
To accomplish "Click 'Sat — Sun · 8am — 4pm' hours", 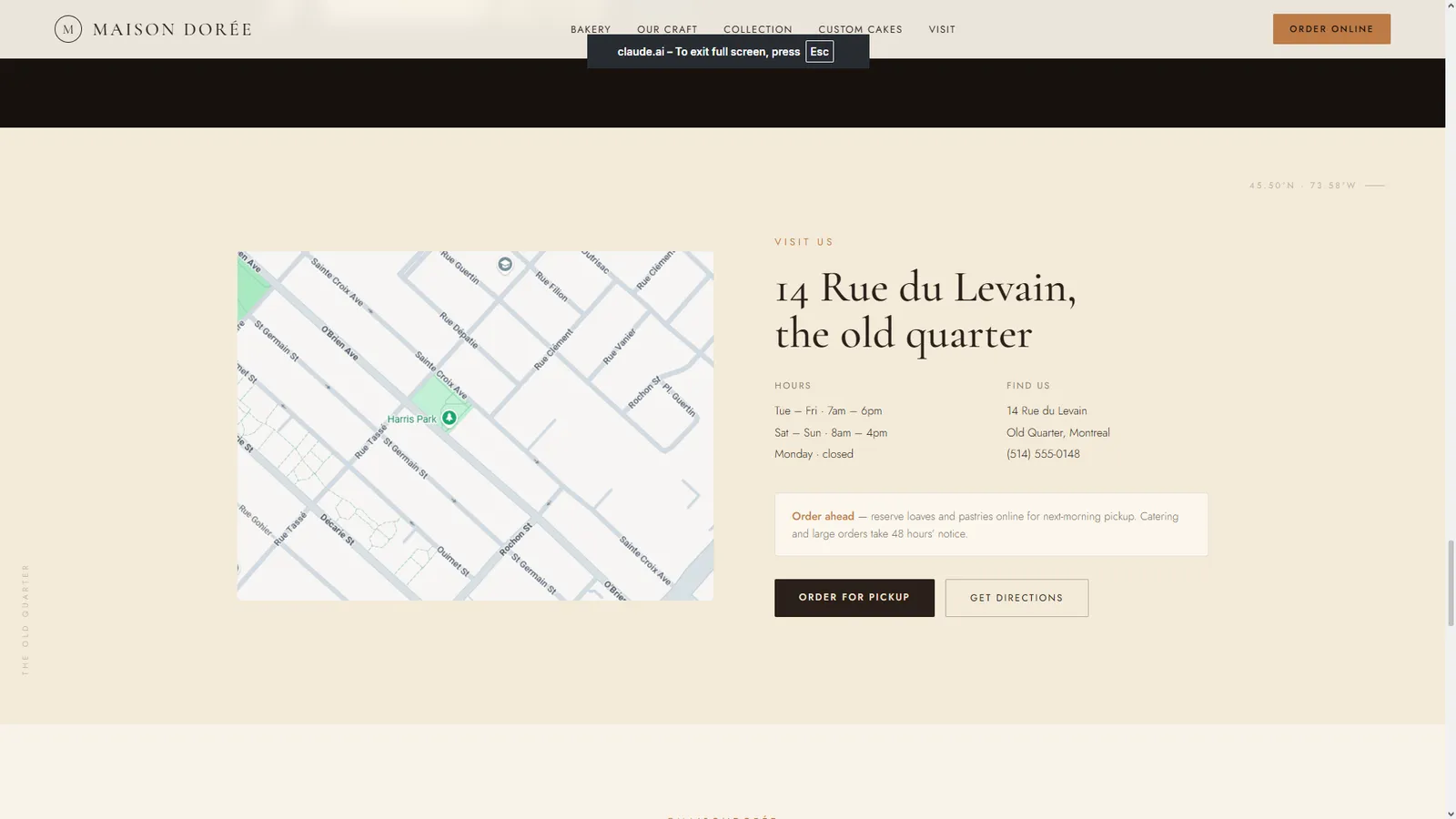I will pos(831,433).
